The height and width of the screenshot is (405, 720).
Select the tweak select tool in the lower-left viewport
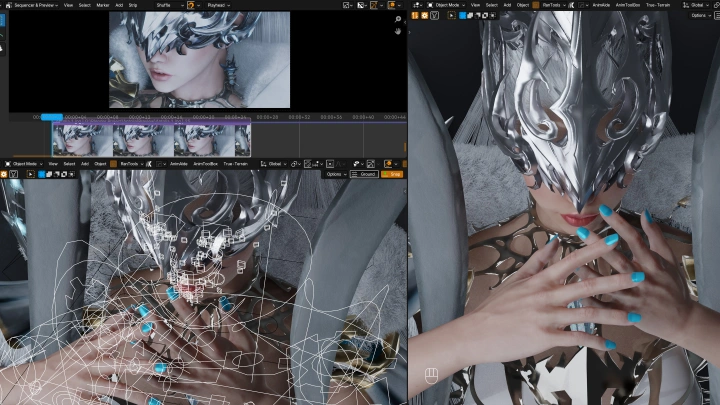pos(31,174)
